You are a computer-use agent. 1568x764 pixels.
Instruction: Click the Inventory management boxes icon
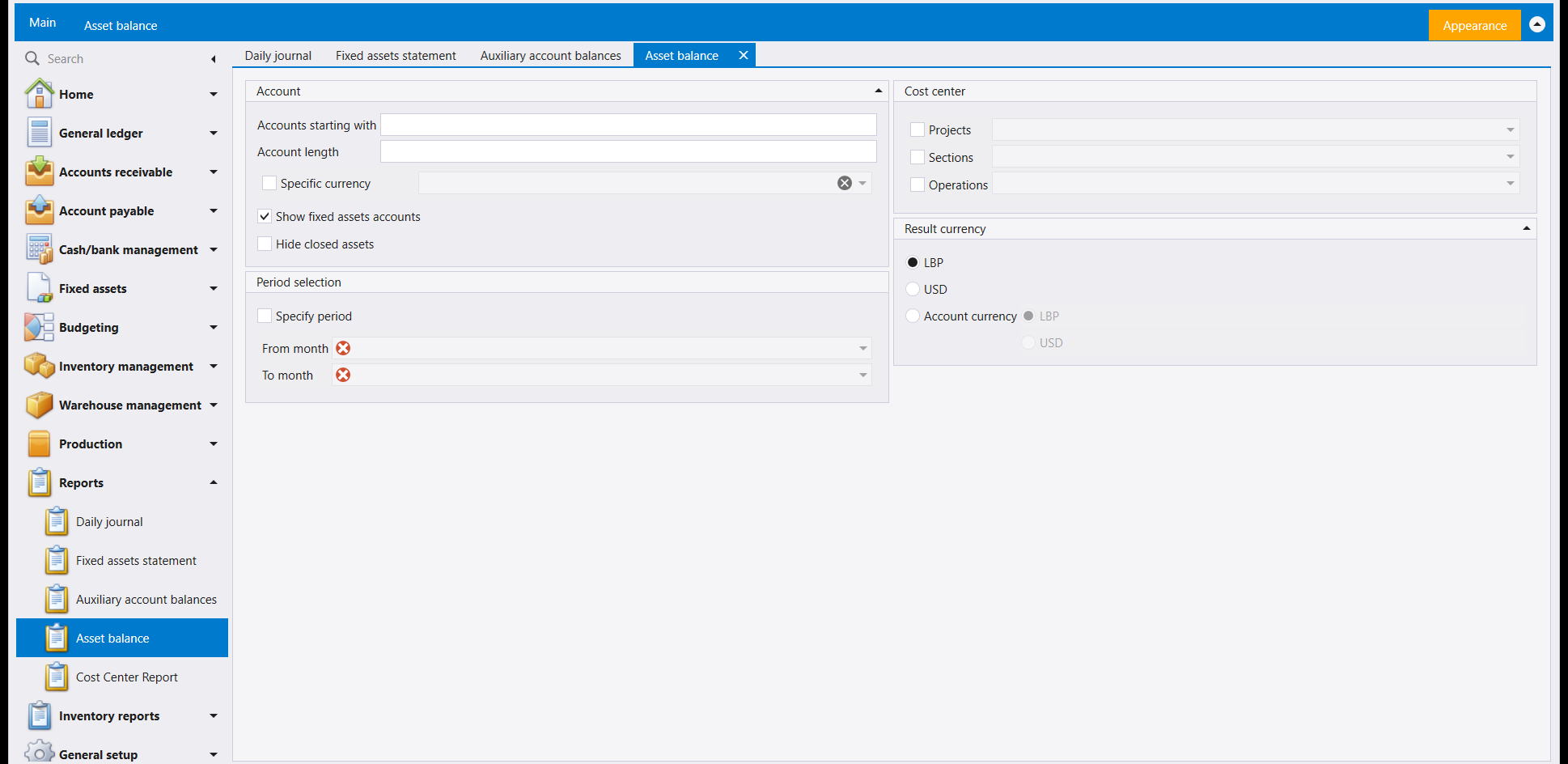39,366
